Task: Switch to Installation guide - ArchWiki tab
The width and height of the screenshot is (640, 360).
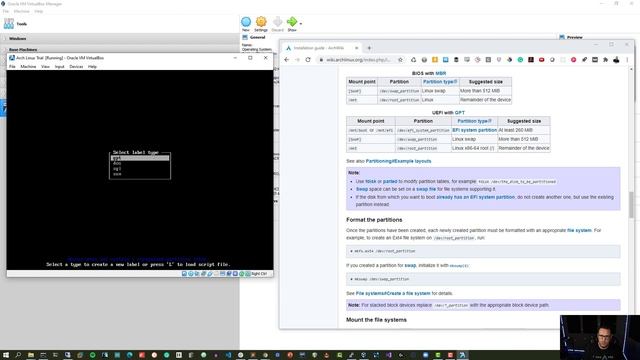Action: tap(320, 48)
